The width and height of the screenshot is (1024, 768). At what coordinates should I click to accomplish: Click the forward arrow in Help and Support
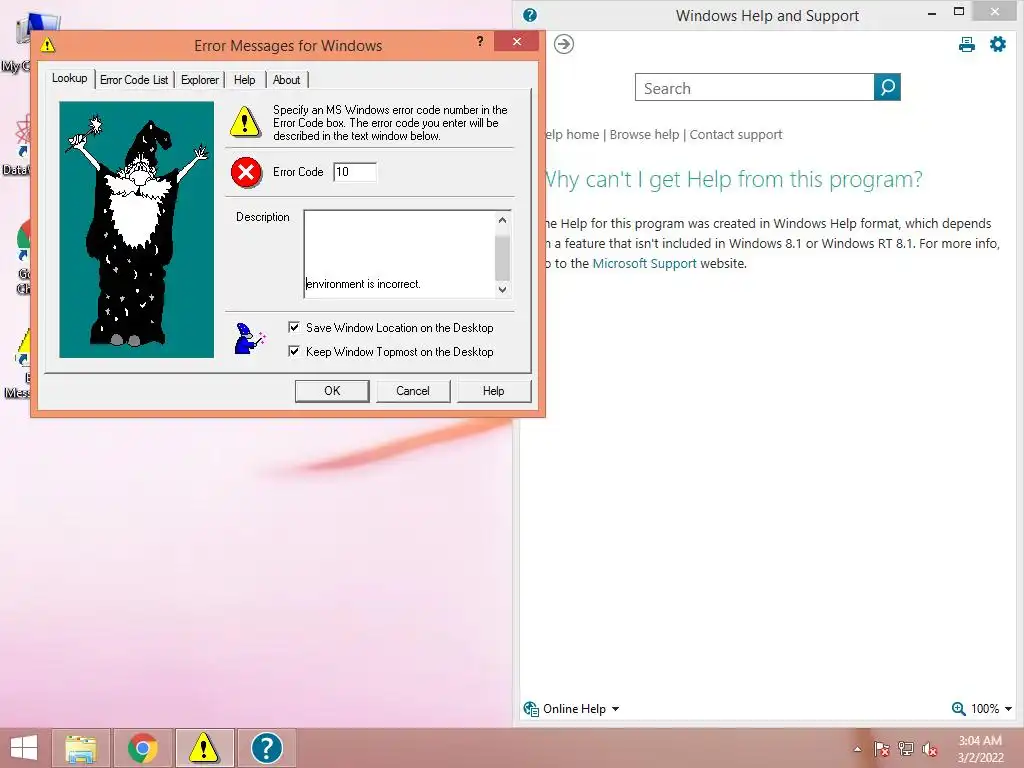[564, 44]
